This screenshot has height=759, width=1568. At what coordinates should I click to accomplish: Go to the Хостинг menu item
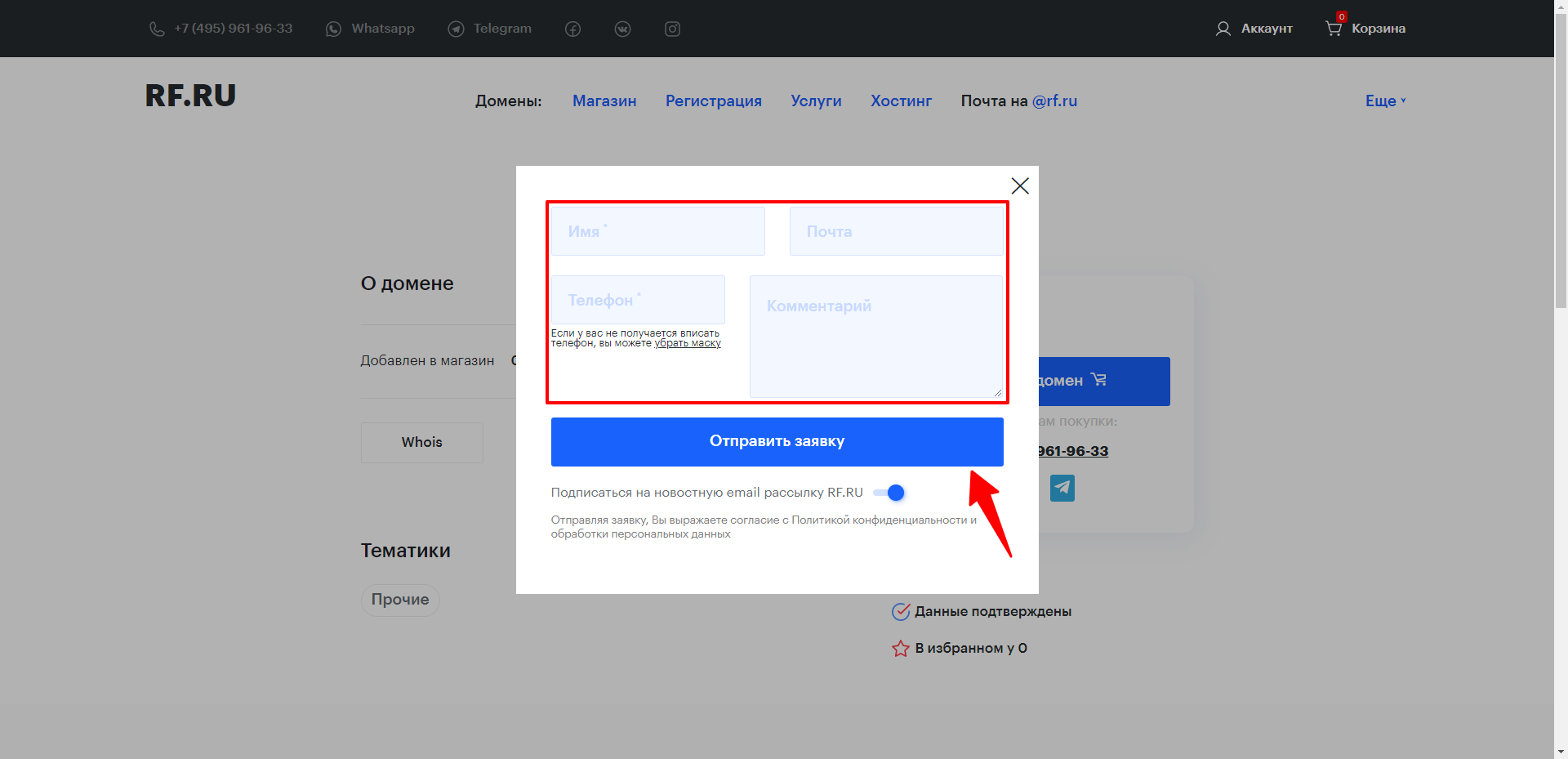click(901, 100)
